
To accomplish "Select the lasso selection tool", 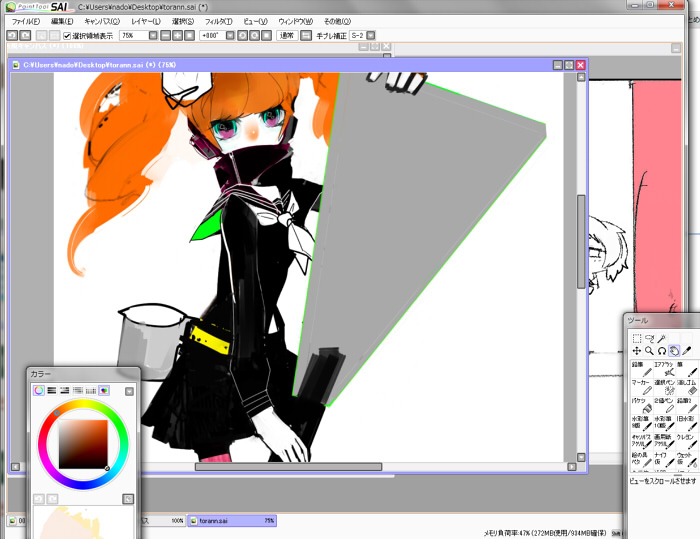I will pyautogui.click(x=649, y=338).
